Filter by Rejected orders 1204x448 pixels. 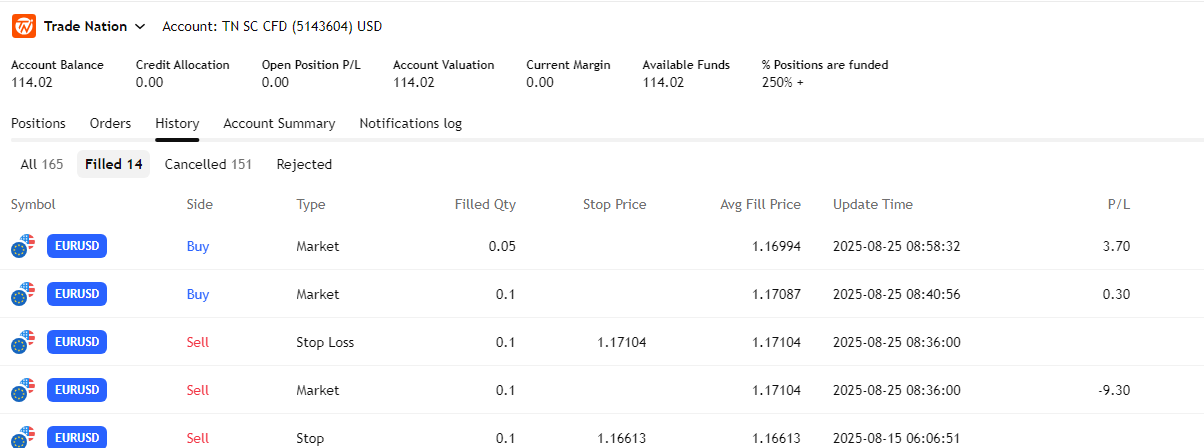coord(304,164)
